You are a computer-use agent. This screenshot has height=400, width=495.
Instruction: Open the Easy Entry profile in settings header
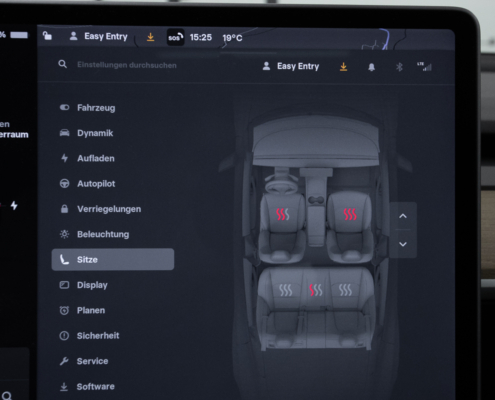click(x=291, y=66)
